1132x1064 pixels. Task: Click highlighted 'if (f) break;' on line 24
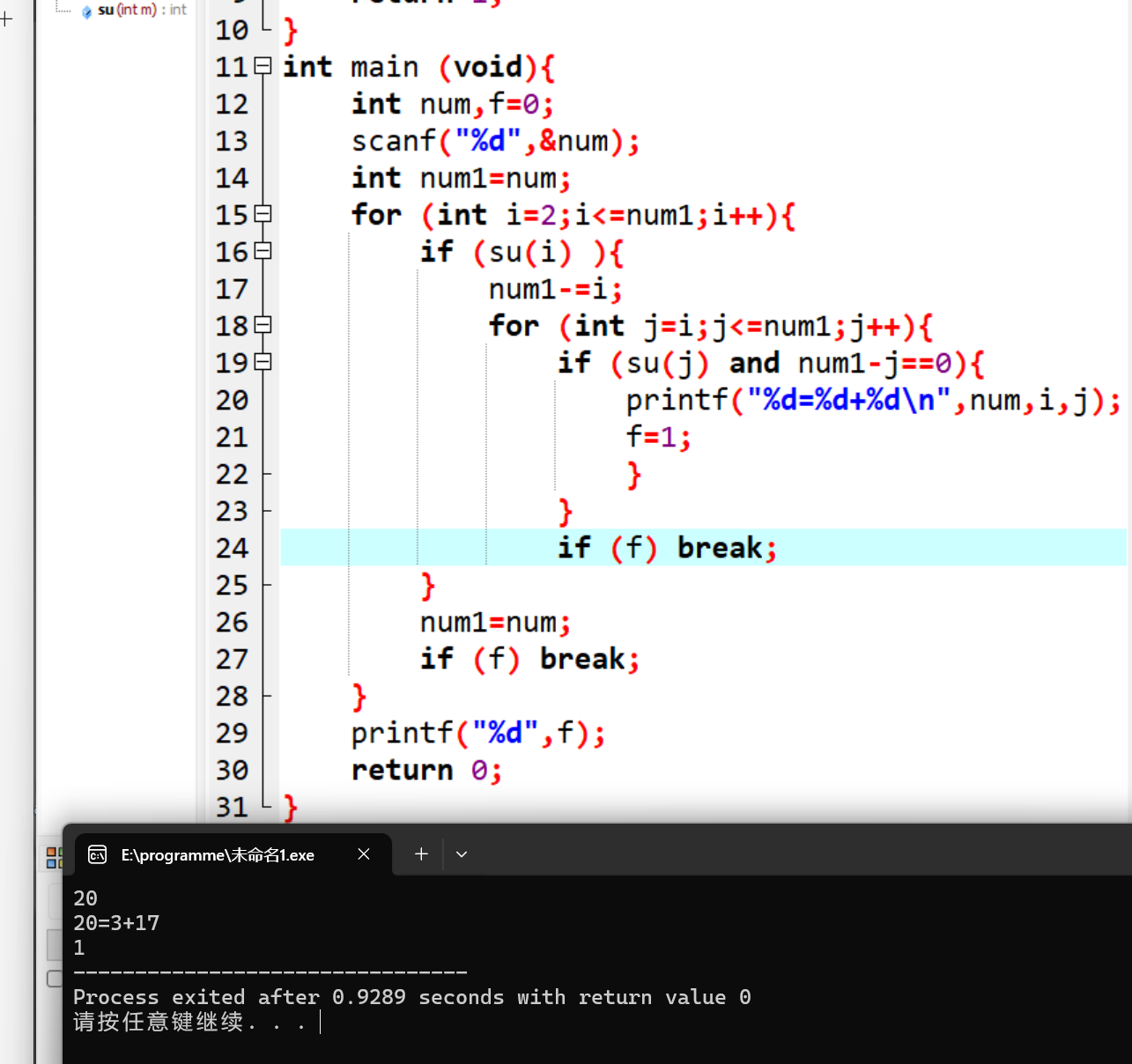coord(667,548)
